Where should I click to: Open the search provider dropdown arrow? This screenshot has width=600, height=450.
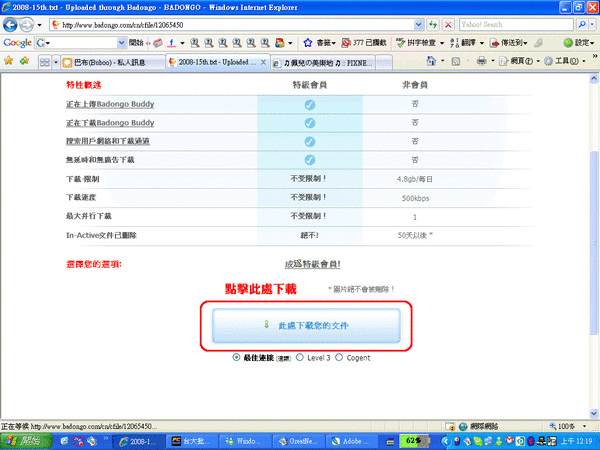[592, 24]
